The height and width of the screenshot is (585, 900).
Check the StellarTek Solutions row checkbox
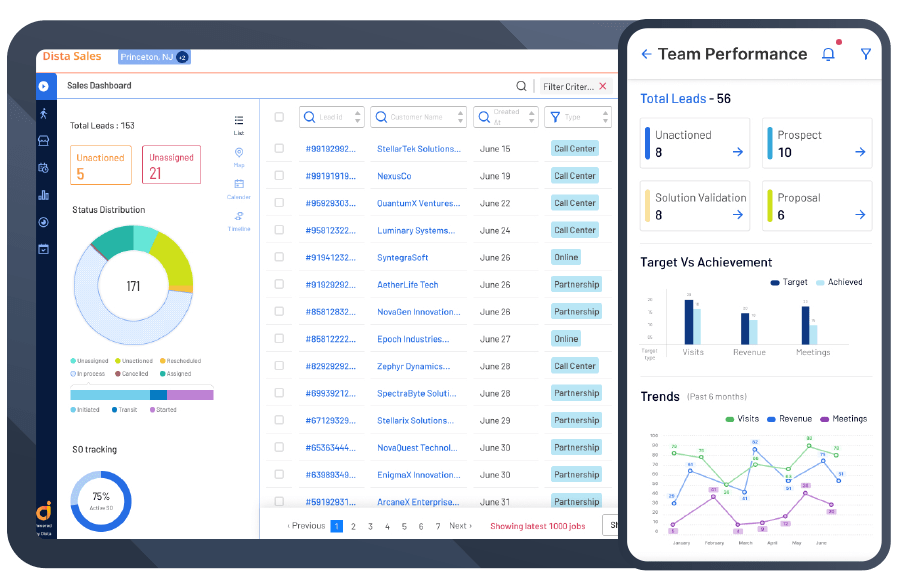click(x=279, y=148)
